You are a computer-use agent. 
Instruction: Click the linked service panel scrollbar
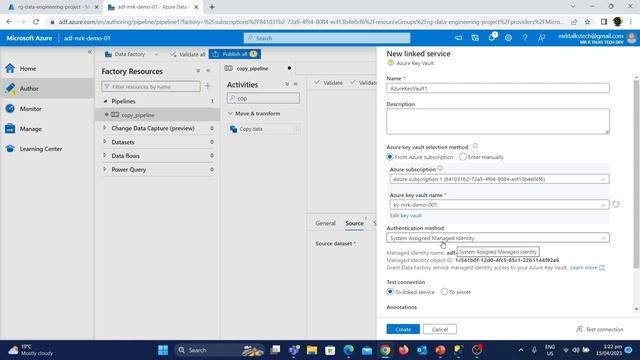[636, 174]
